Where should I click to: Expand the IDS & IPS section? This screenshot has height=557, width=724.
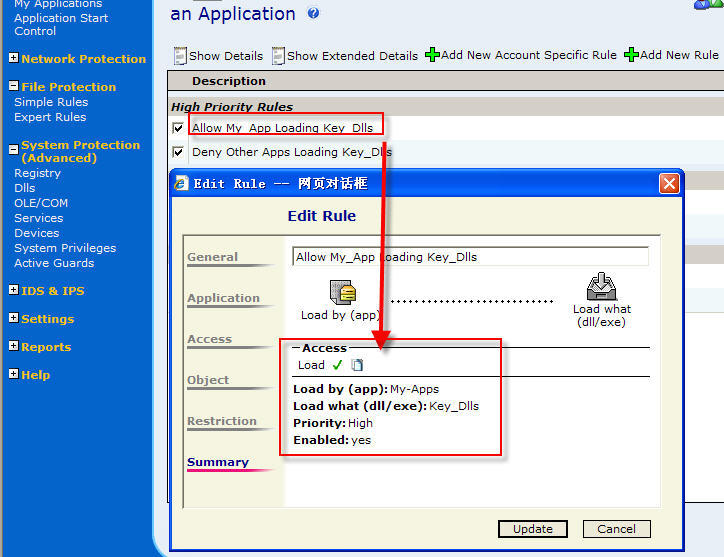point(14,290)
